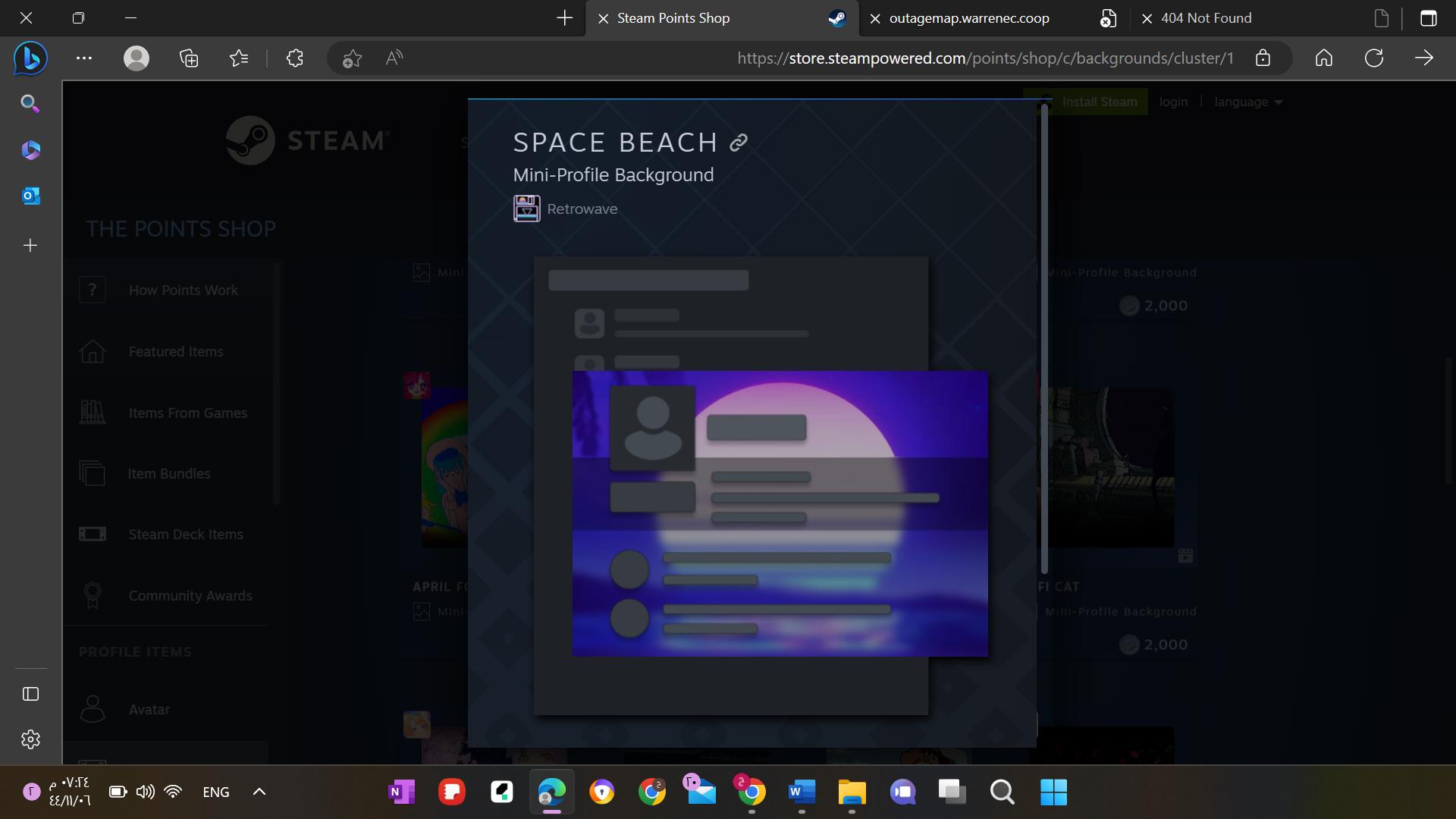
Task: Open the Retrowave game icon
Action: (526, 209)
